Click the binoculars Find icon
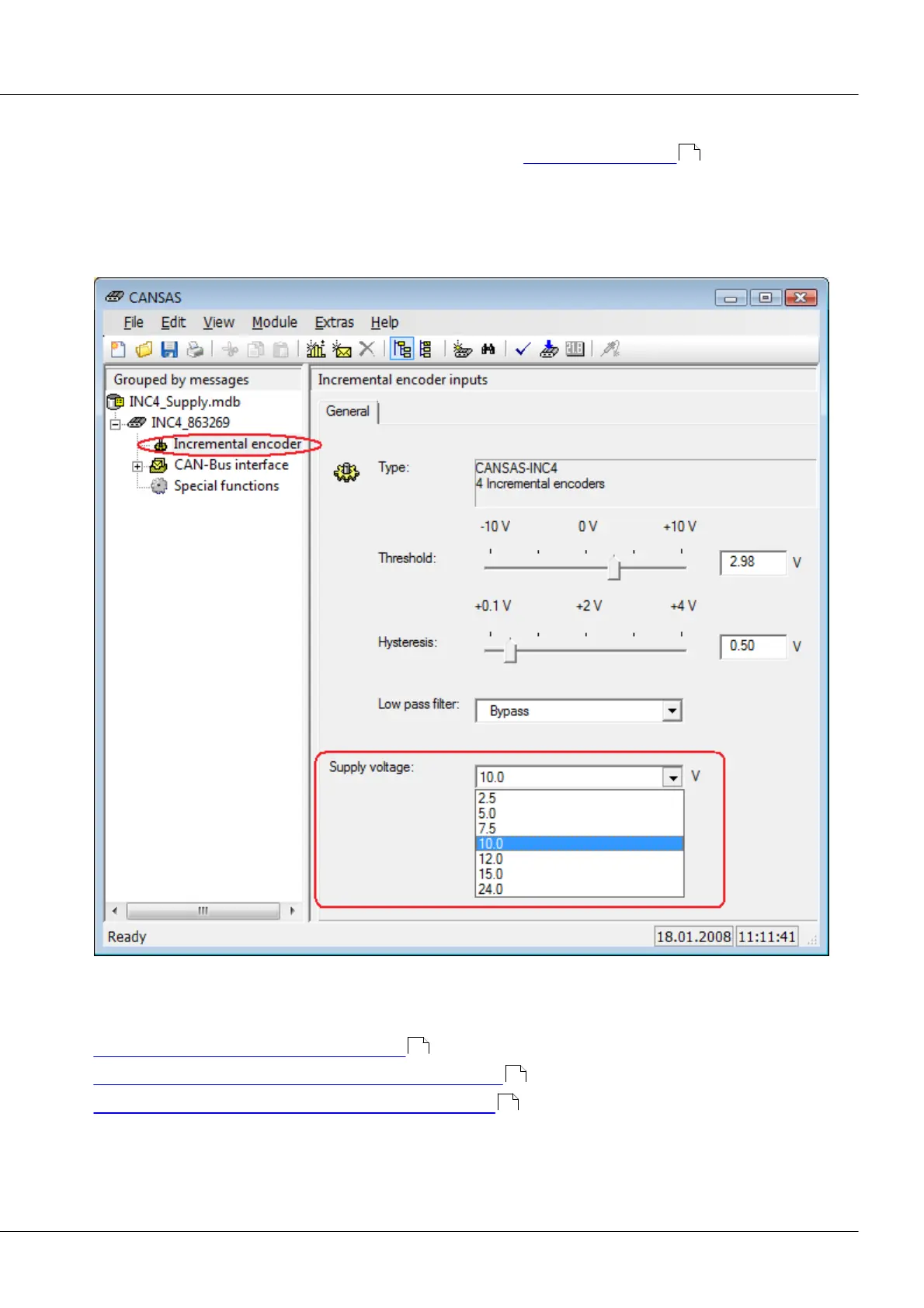 point(488,350)
